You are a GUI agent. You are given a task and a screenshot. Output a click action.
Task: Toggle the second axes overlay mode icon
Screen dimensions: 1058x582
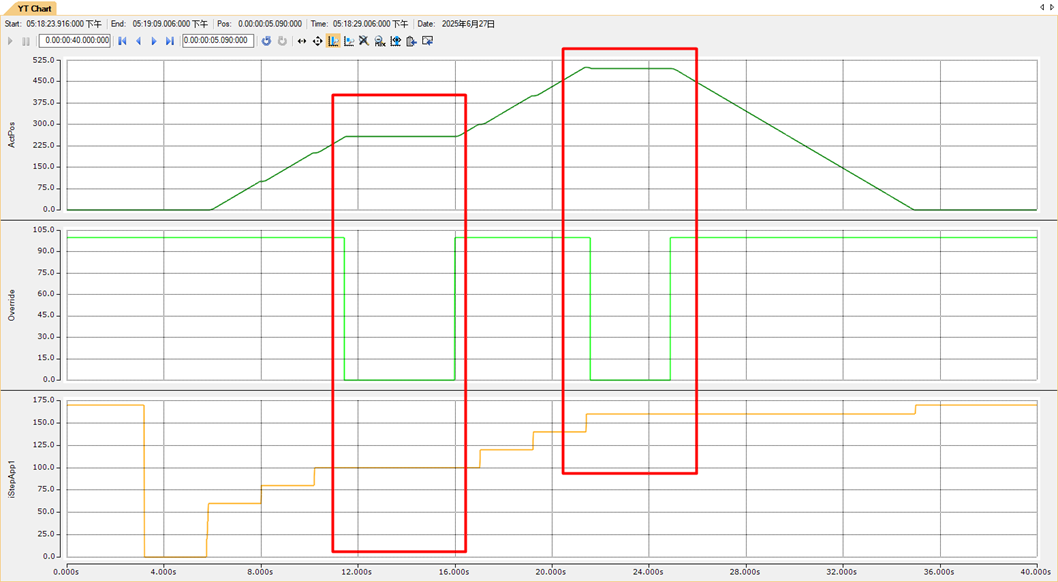point(349,41)
